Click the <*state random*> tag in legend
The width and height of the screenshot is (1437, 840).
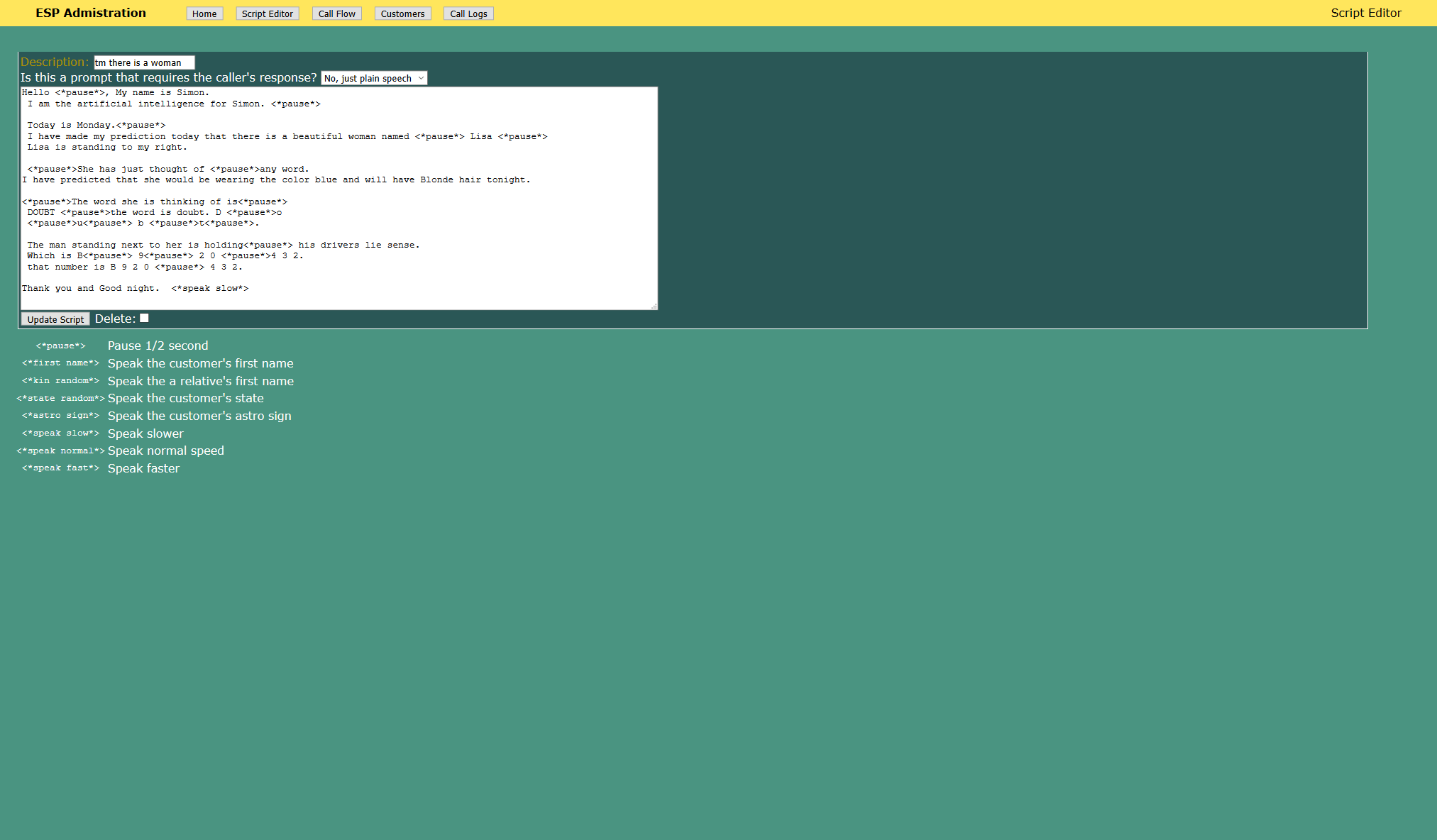pyautogui.click(x=61, y=399)
